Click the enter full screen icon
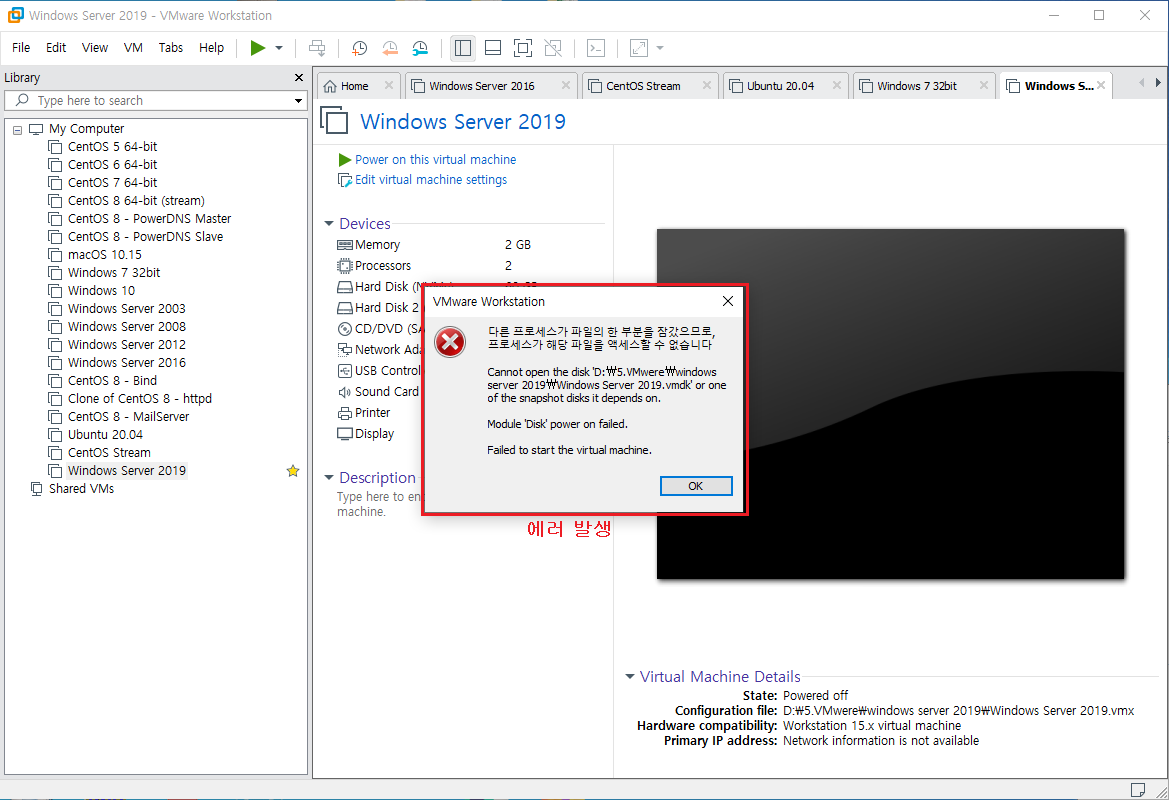 (523, 48)
